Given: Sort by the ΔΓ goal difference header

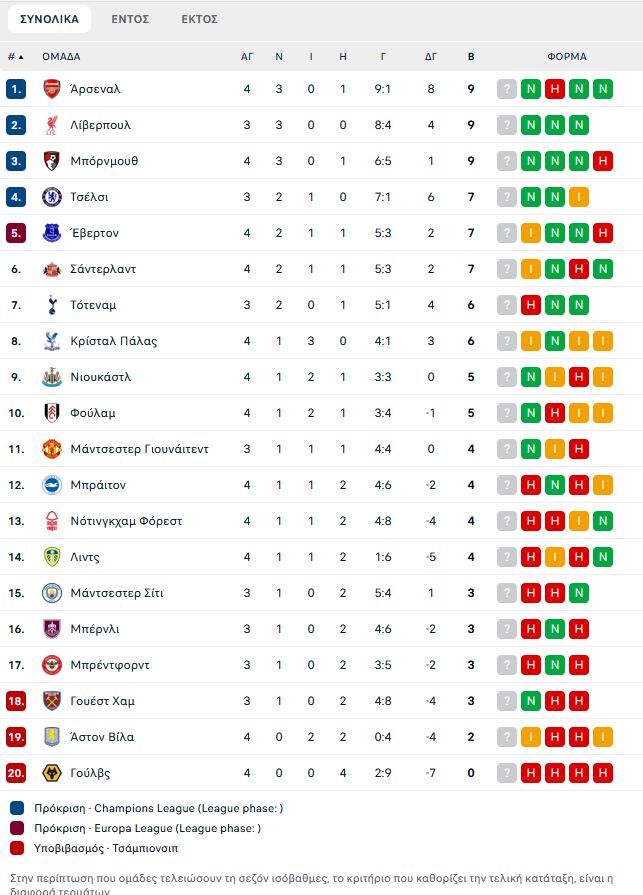Looking at the screenshot, I should coord(431,57).
